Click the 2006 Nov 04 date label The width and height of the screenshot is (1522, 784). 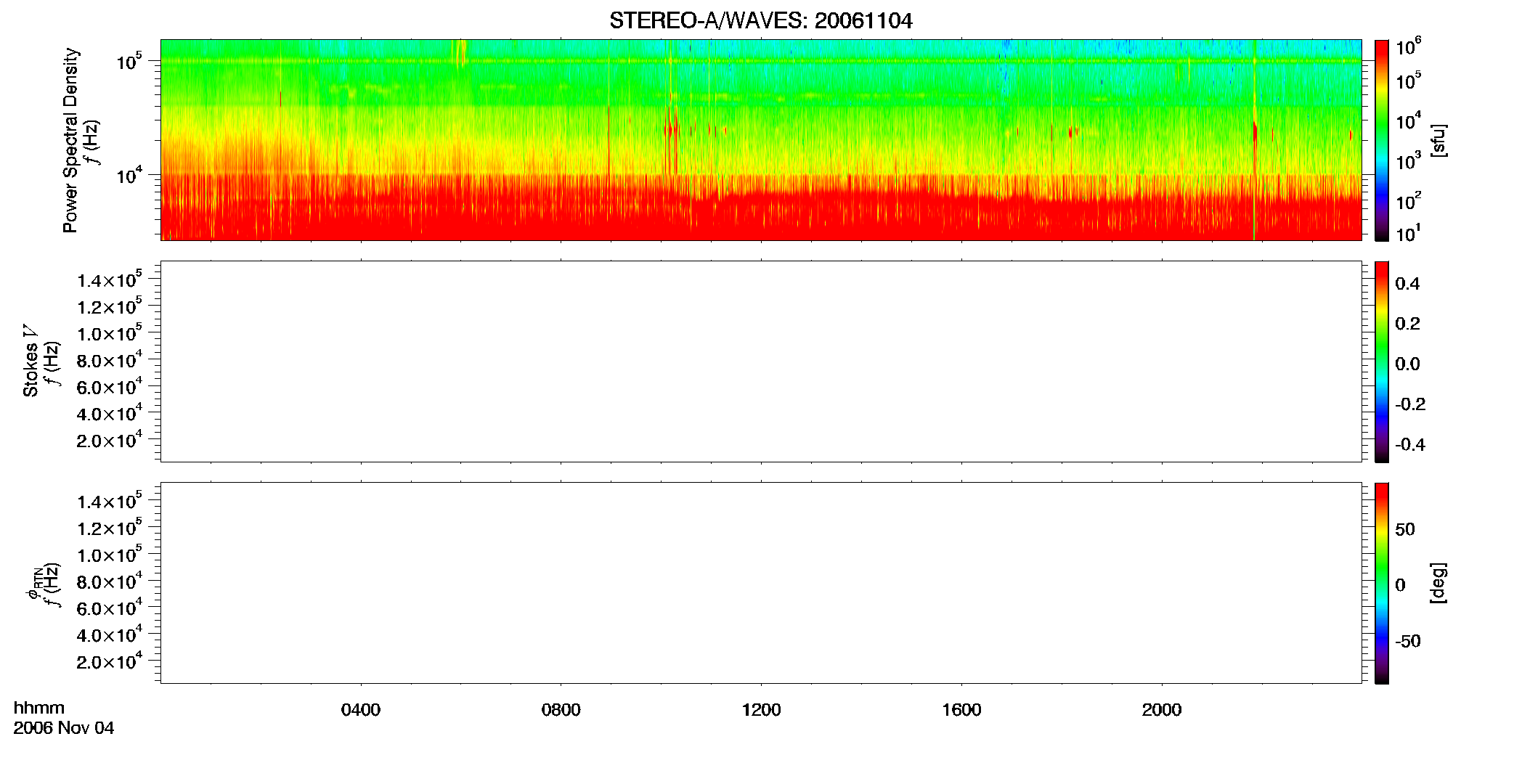click(x=64, y=728)
